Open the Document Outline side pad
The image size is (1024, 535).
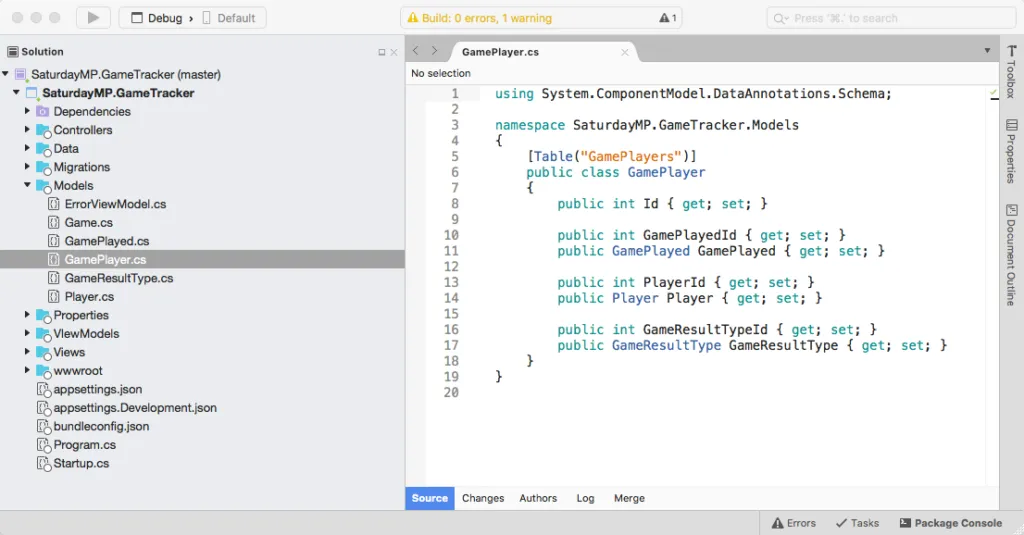(x=1011, y=255)
